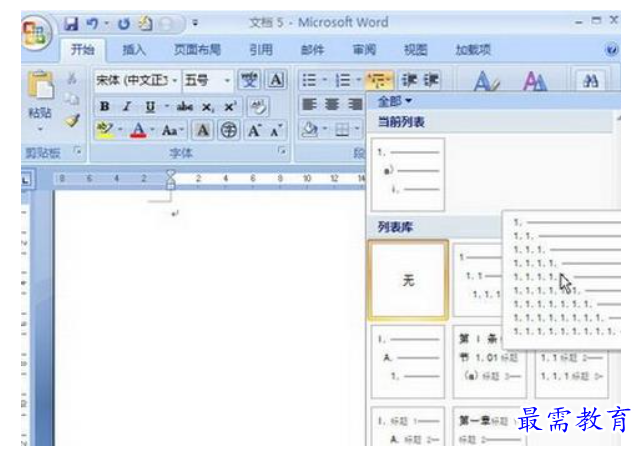The width and height of the screenshot is (639, 451).
Task: Click the ruler tab selector box
Action: [x=27, y=180]
